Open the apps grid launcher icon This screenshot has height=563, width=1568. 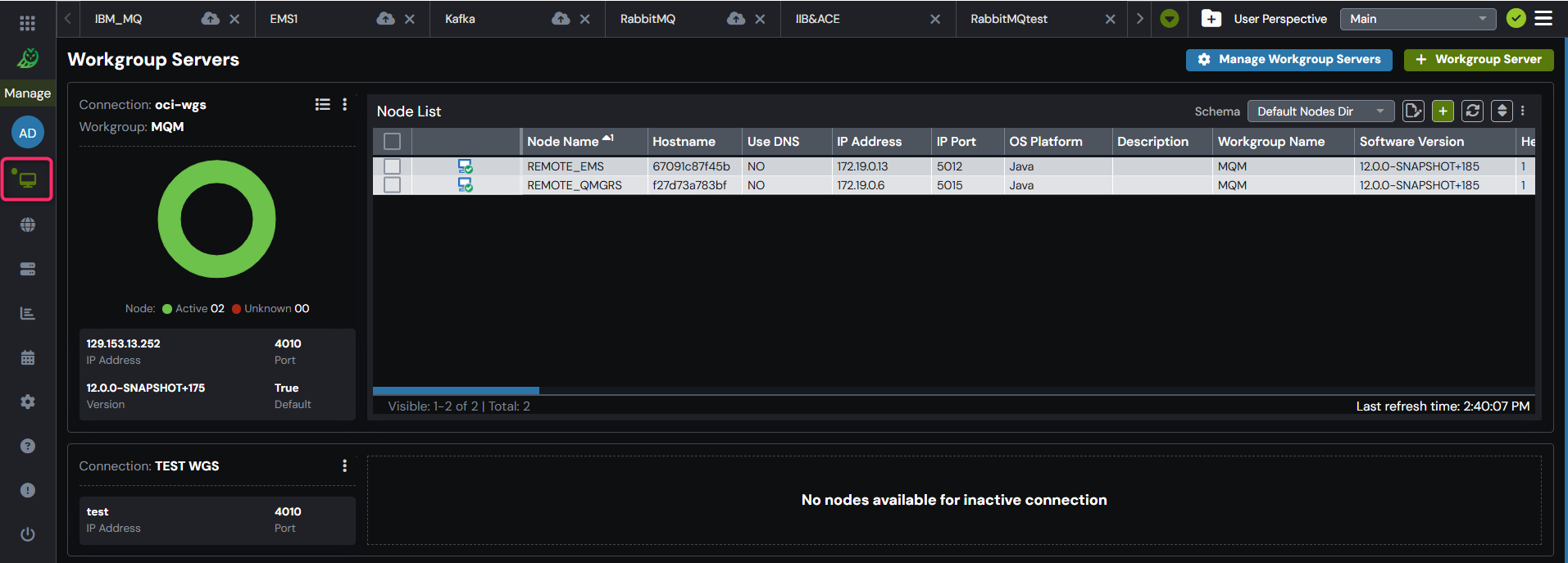click(x=27, y=23)
